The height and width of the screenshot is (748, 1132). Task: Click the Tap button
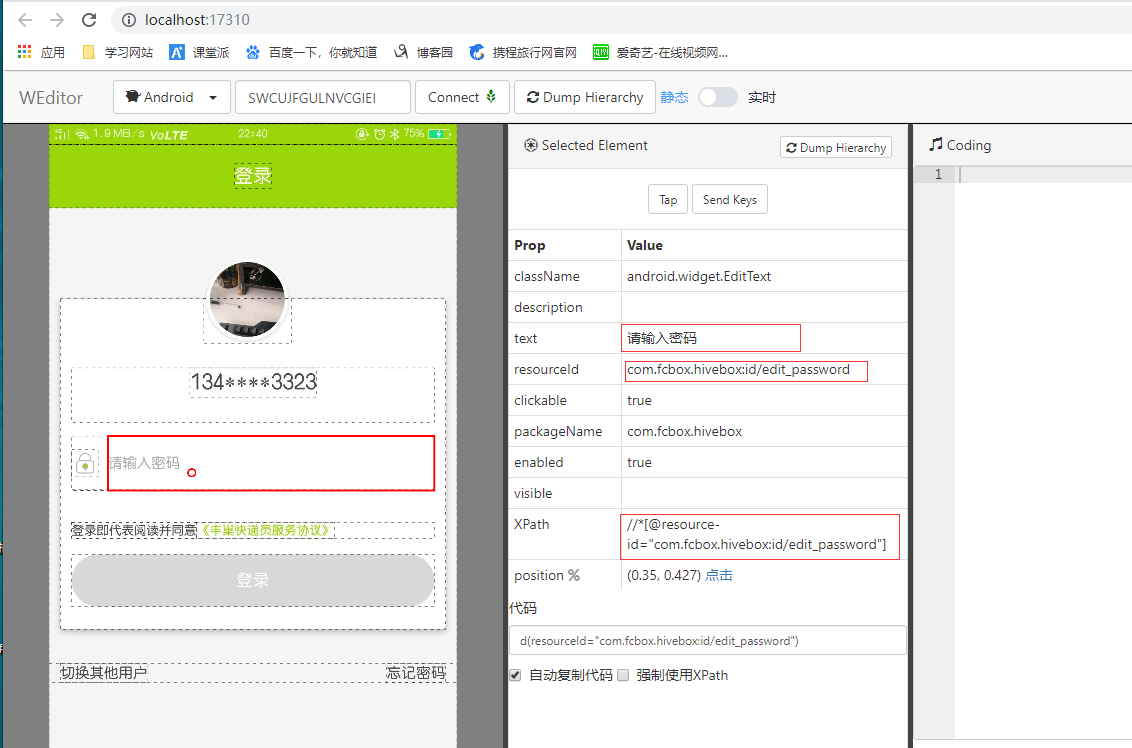(x=668, y=199)
